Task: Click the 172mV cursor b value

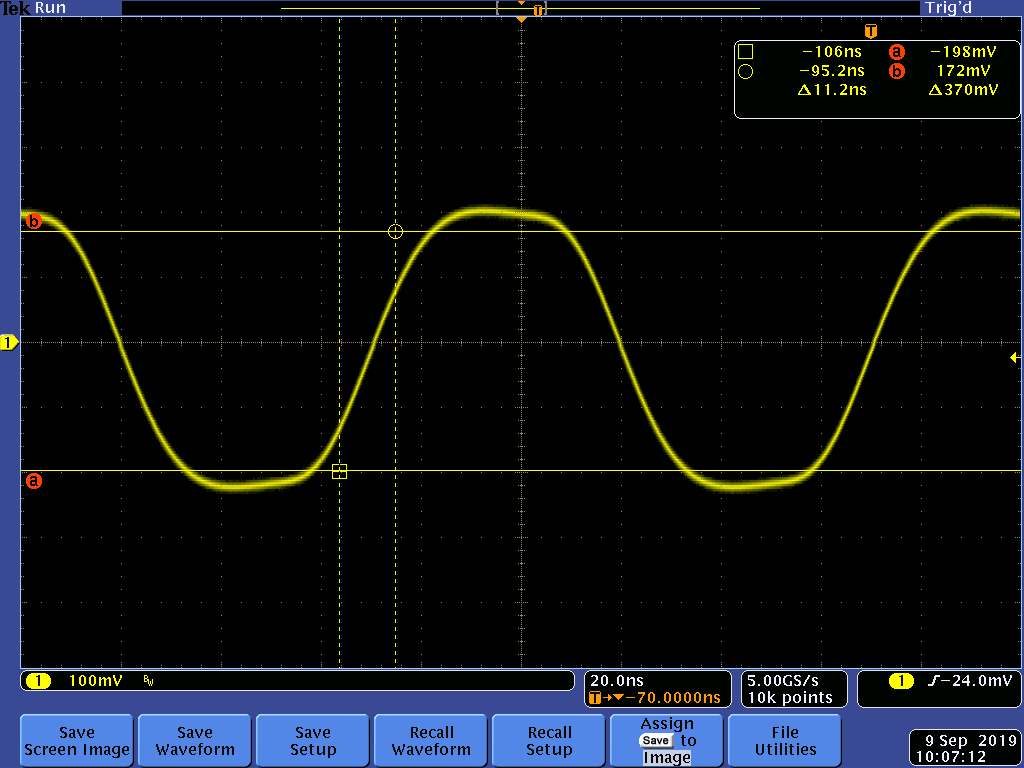Action: click(x=963, y=71)
